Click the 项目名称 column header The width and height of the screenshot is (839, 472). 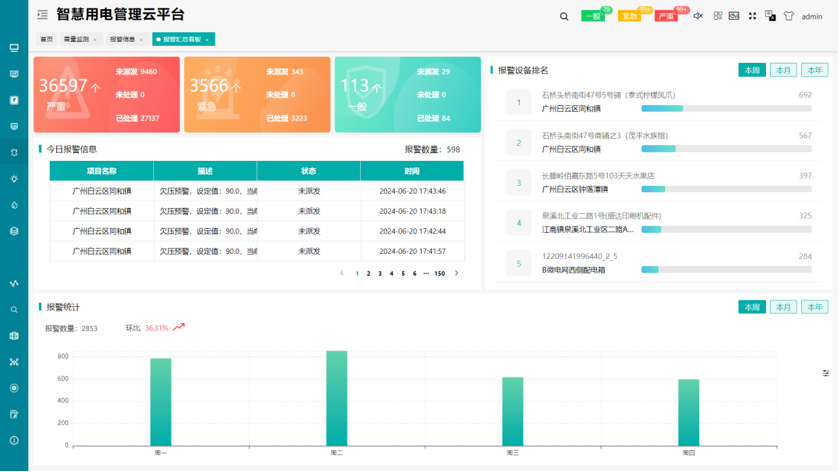(102, 171)
